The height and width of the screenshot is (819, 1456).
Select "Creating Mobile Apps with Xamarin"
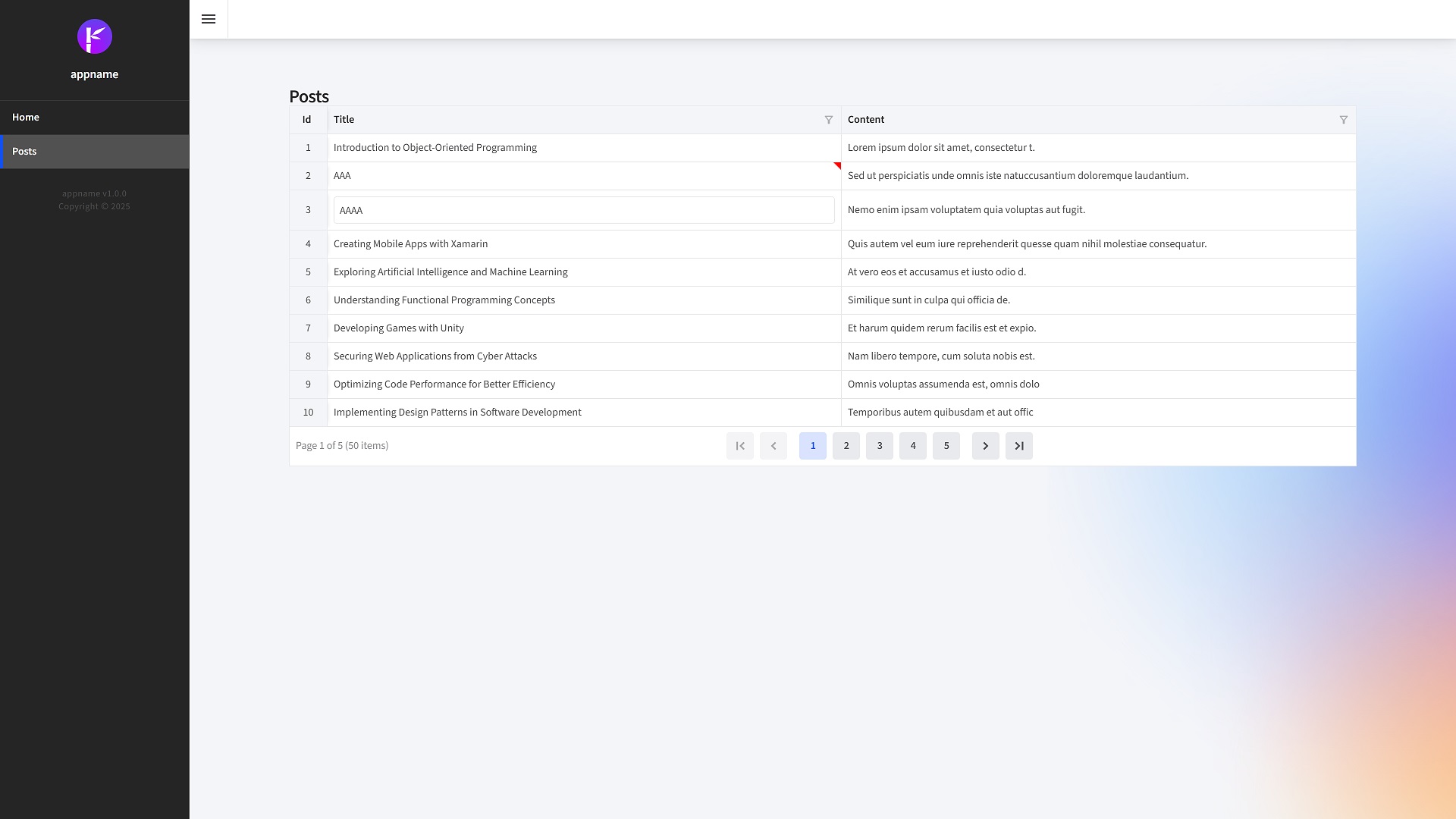[584, 244]
